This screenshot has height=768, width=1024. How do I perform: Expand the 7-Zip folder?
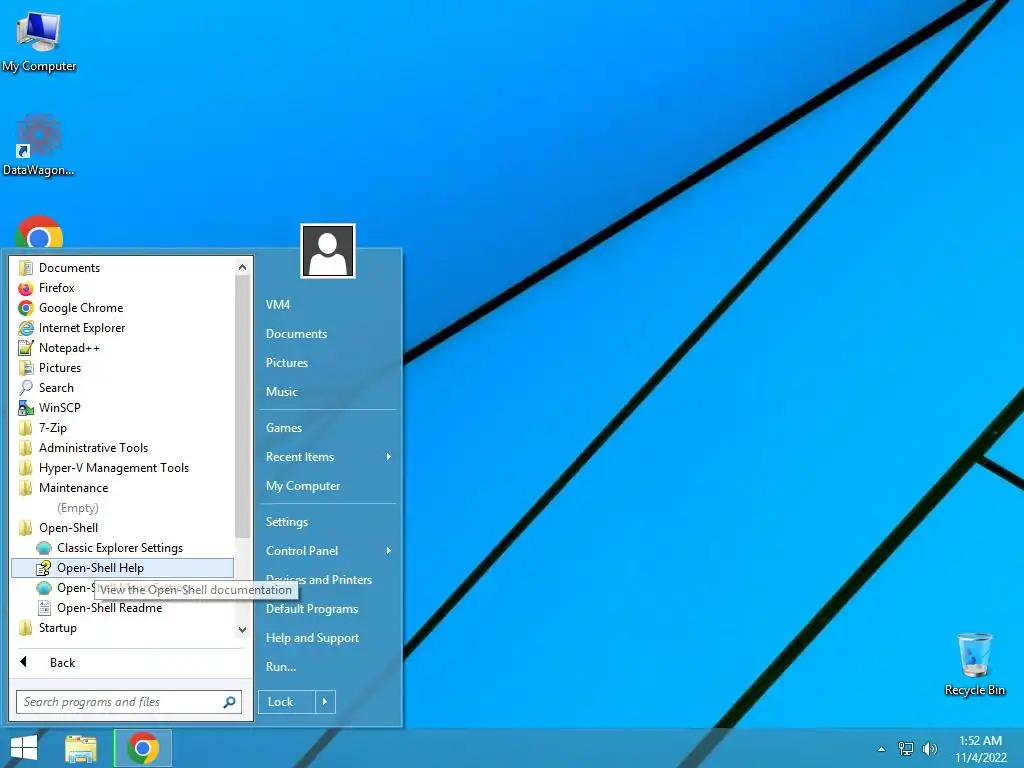[123, 428]
